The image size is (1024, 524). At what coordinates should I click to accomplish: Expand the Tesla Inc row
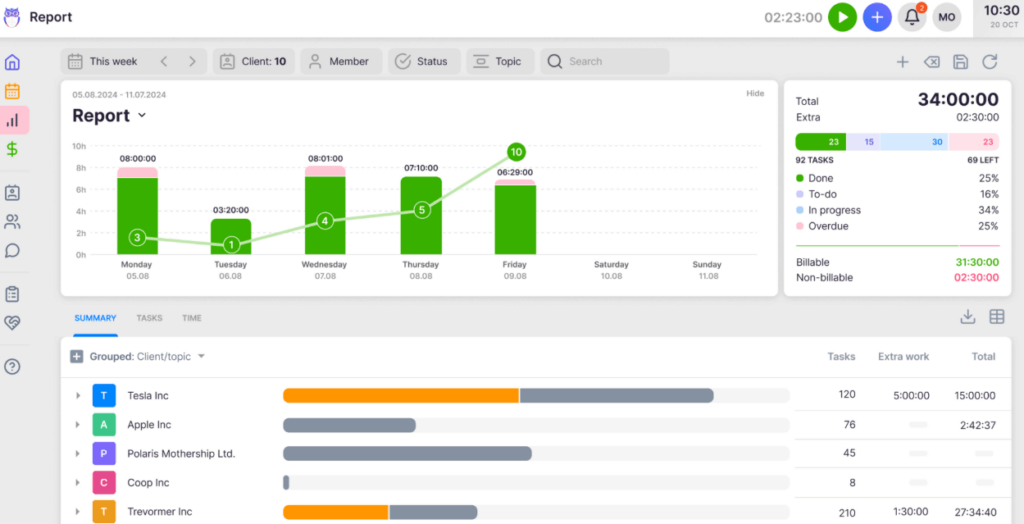[78, 396]
